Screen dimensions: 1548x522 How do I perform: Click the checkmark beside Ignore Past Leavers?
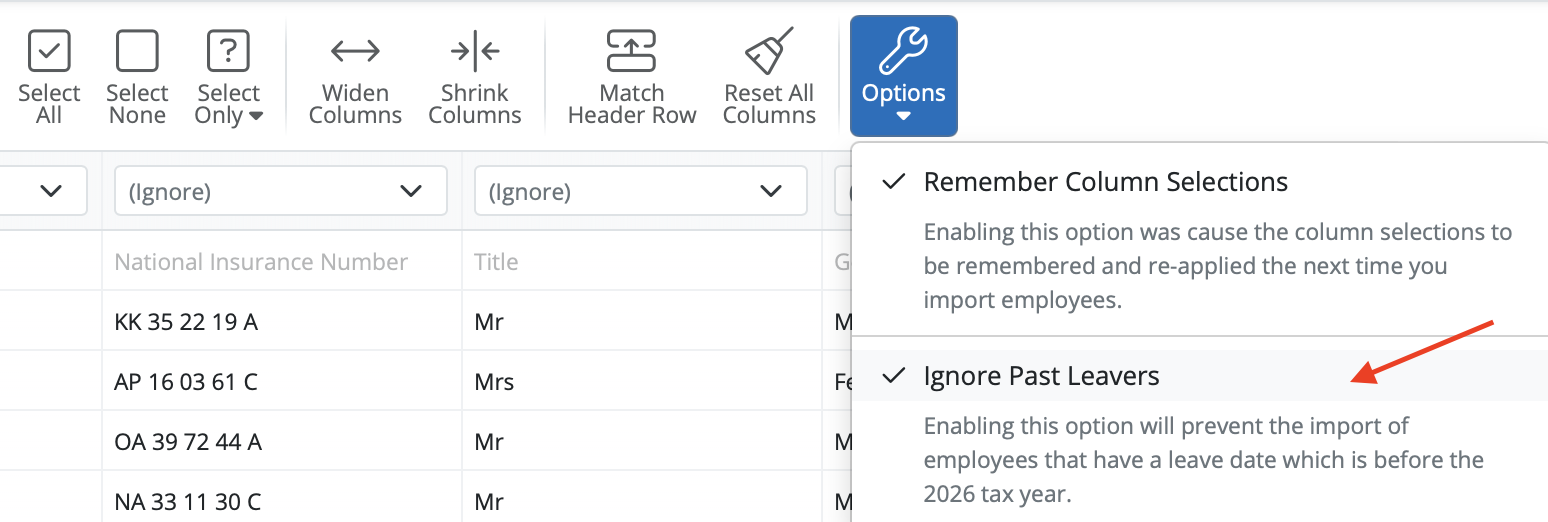pyautogui.click(x=894, y=377)
